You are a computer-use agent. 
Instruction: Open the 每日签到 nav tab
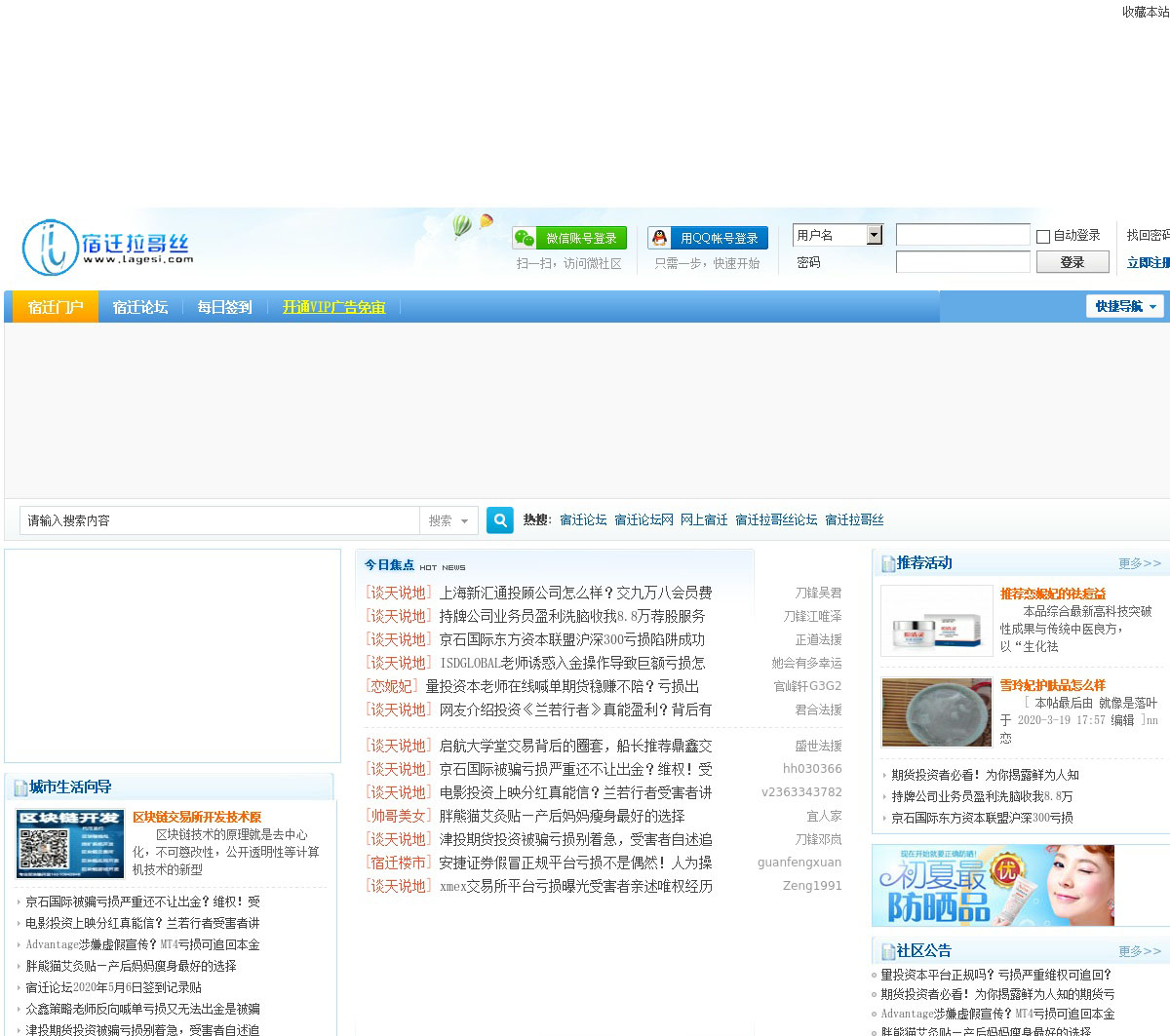[x=224, y=307]
